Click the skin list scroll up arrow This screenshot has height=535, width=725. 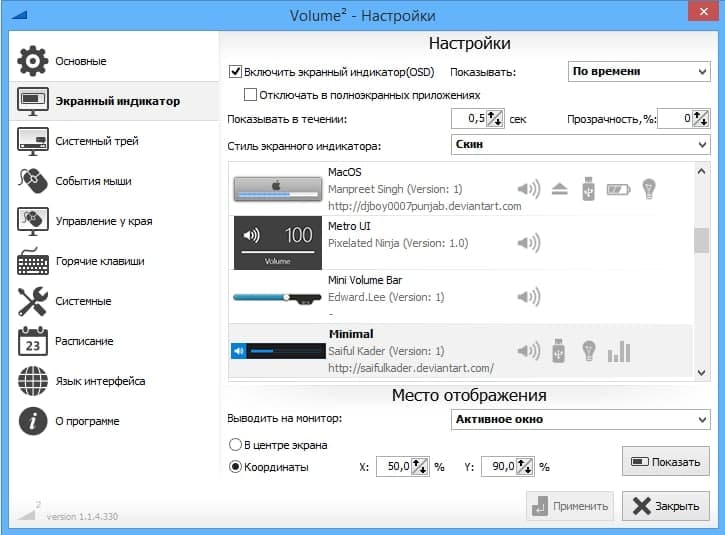pos(701,171)
